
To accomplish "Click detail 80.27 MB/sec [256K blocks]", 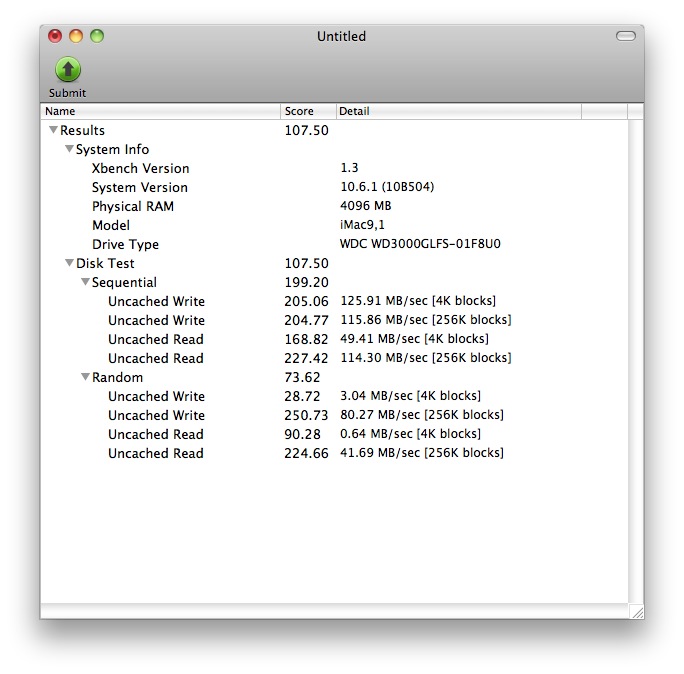I will click(x=422, y=414).
